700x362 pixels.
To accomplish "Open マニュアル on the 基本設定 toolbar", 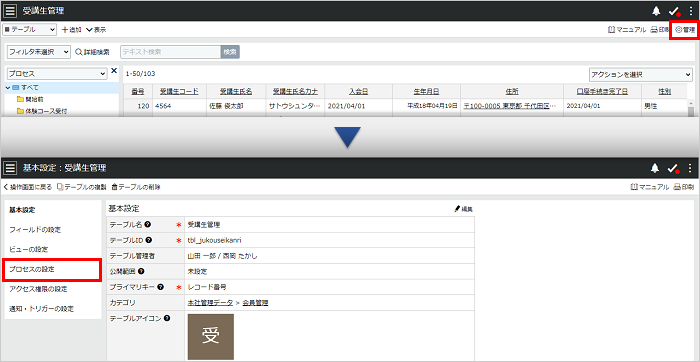I will 650,187.
